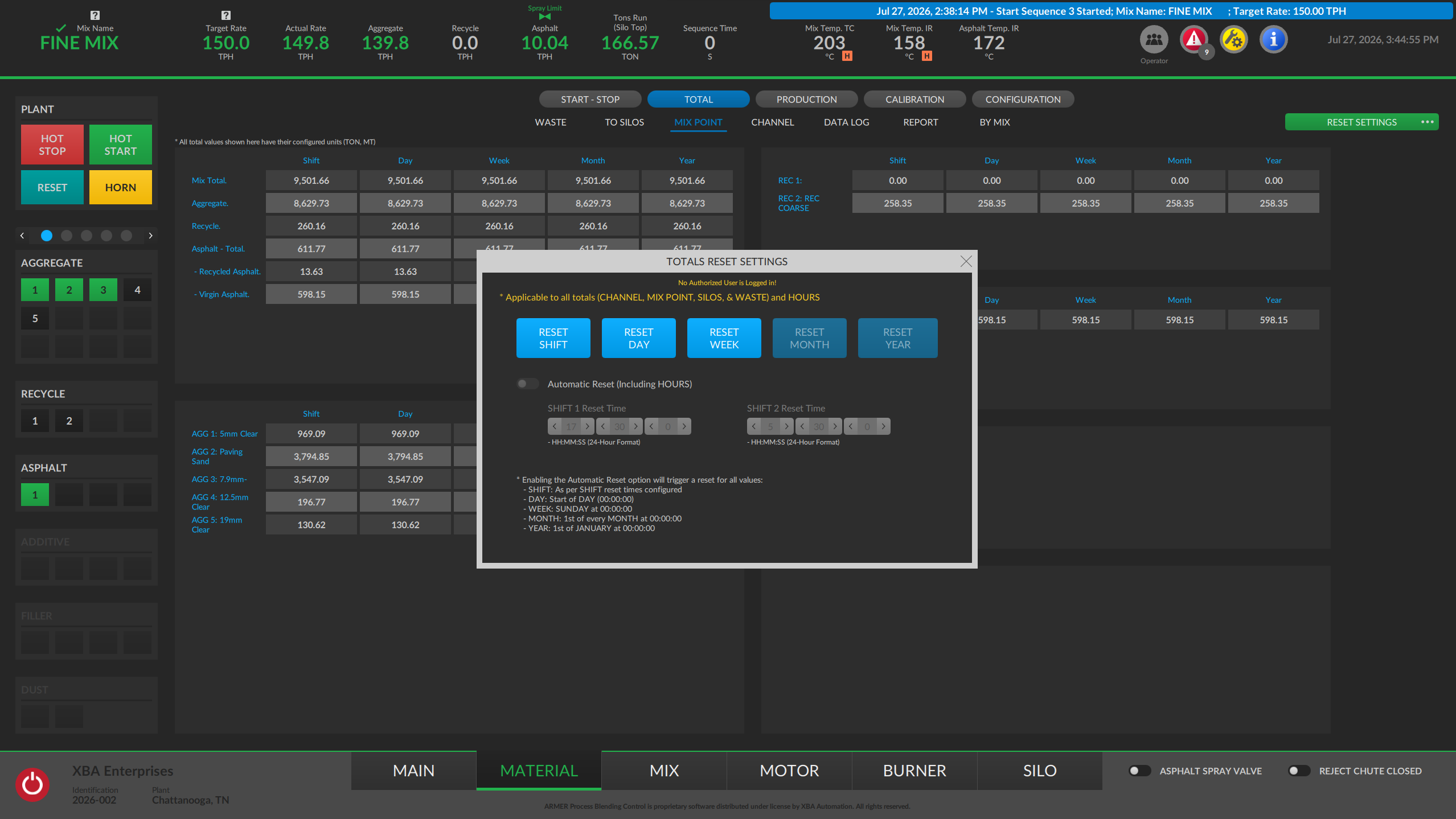This screenshot has height=819, width=1456.
Task: Switch to the CHANNEL sub-tab
Action: pyautogui.click(x=772, y=122)
